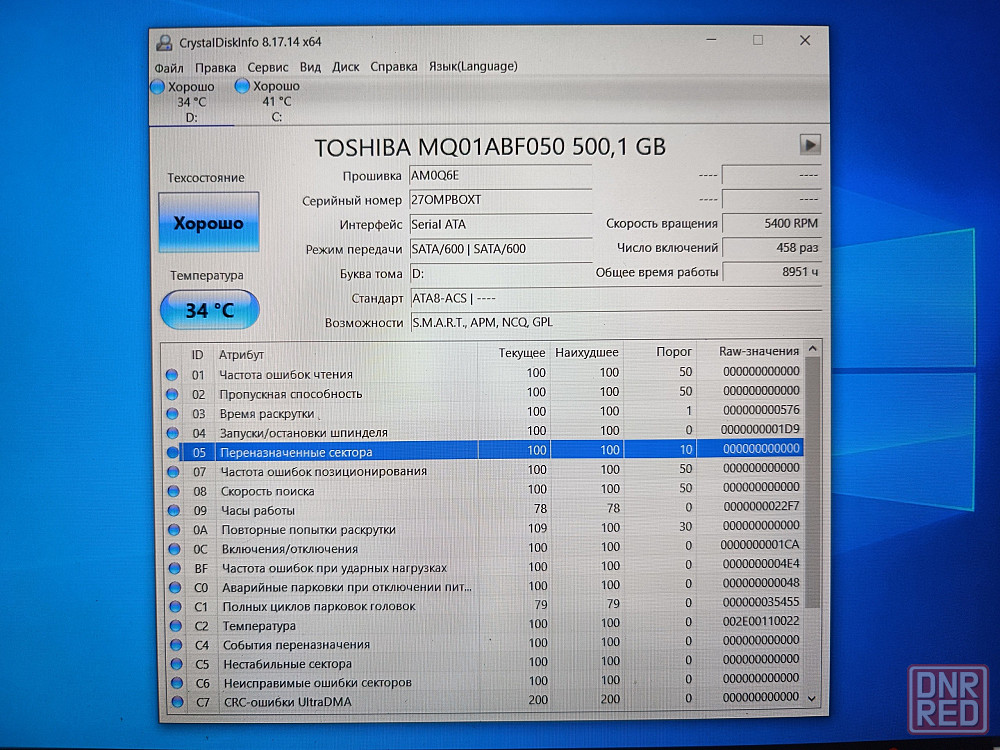This screenshot has height=750, width=1000.
Task: Click status dot of attribute 02
Action: pyautogui.click(x=172, y=394)
